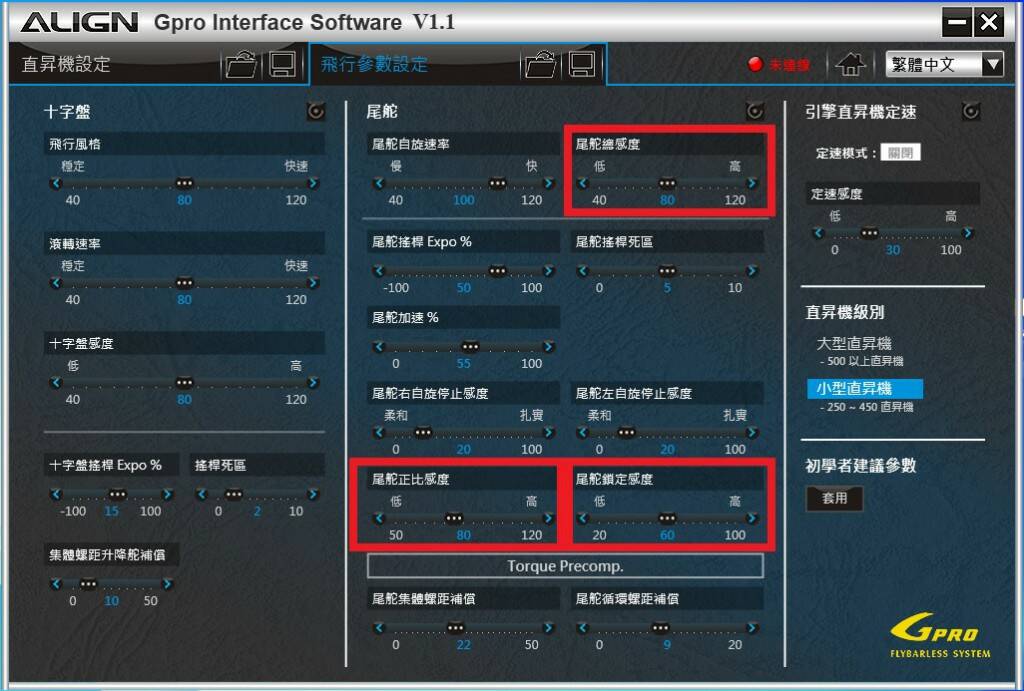Click 尾舵搖桿死區 slider handle
The height and width of the screenshot is (691, 1024).
tap(667, 271)
